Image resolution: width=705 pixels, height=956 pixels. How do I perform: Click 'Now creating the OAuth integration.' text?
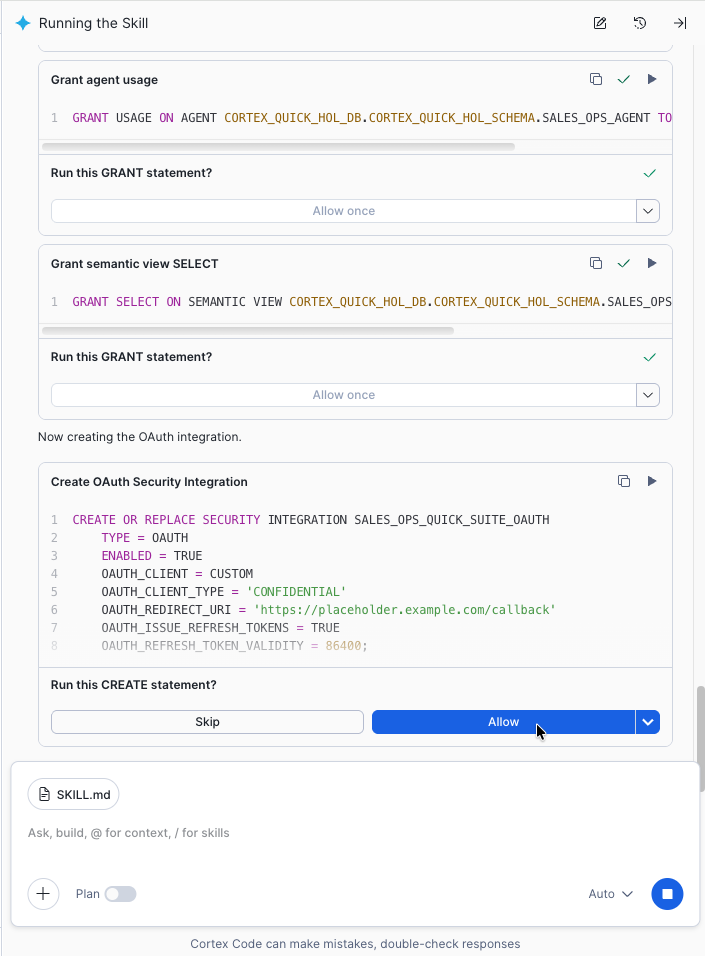click(140, 437)
